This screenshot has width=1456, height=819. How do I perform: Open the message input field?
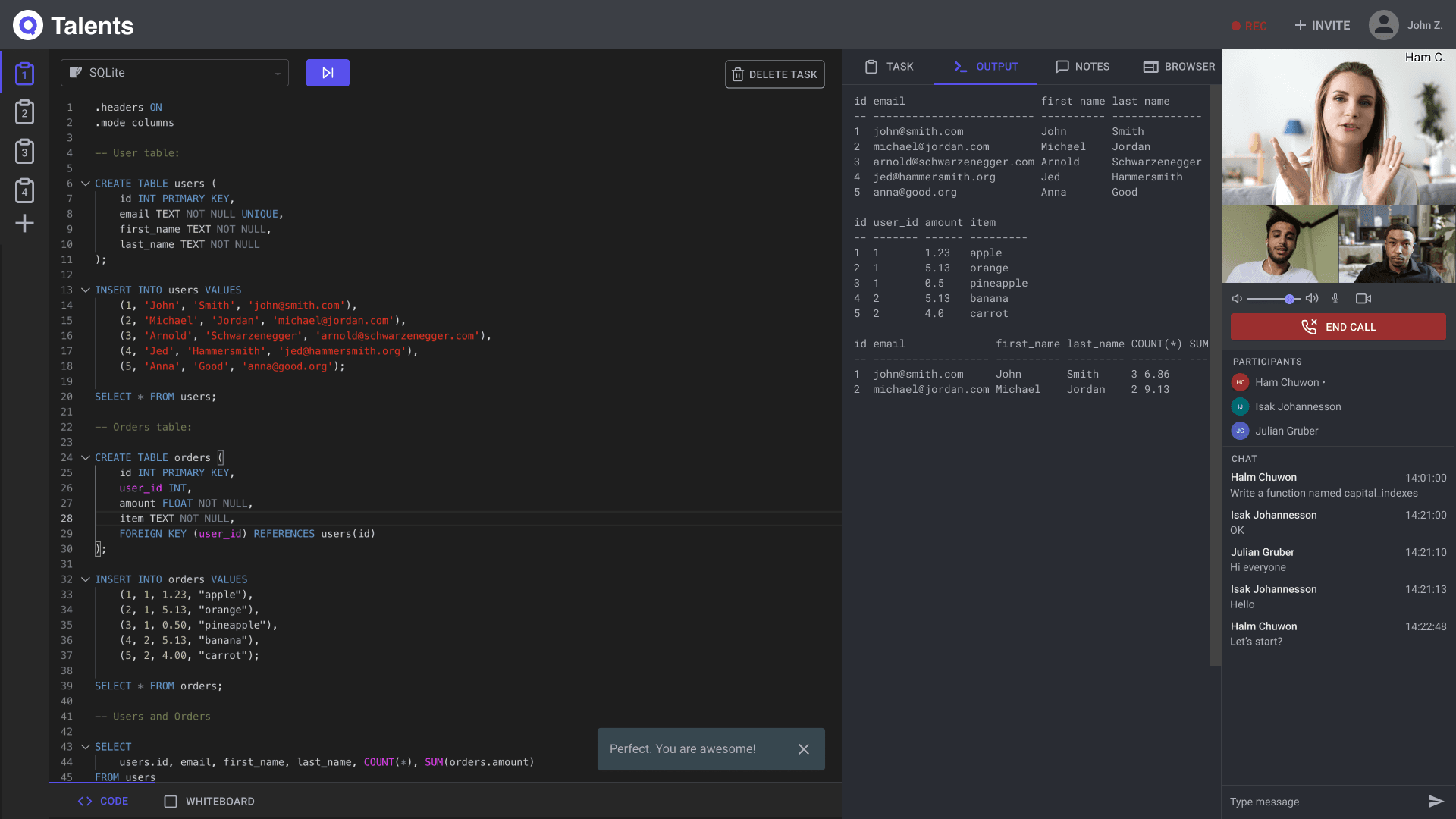[1320, 801]
